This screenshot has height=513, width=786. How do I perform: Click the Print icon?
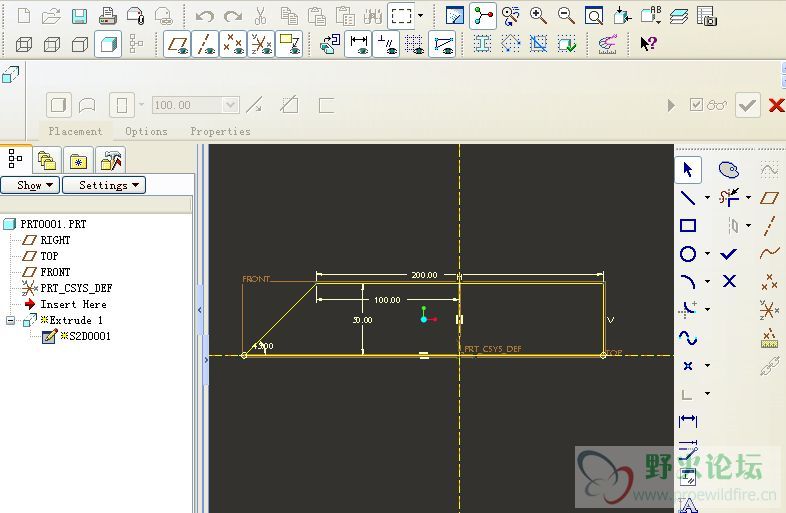pyautogui.click(x=107, y=16)
